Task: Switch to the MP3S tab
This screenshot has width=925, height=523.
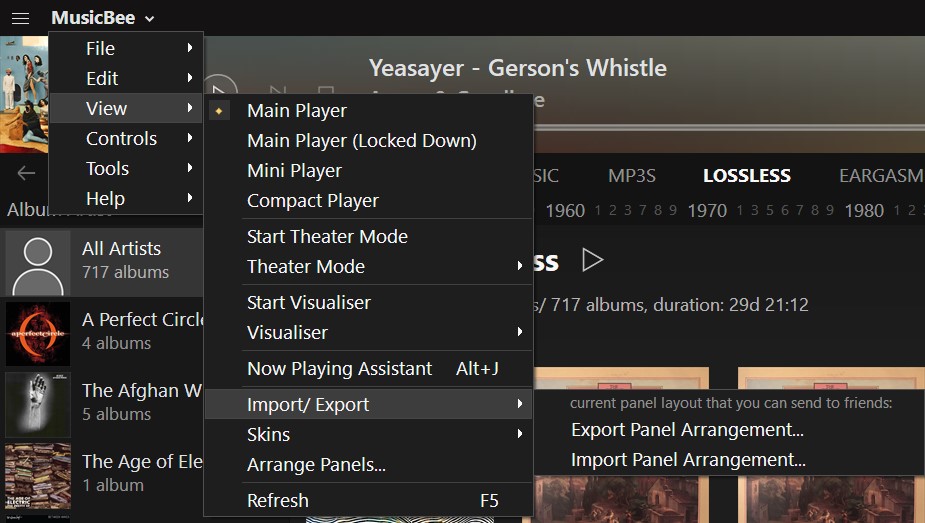Action: tap(632, 176)
